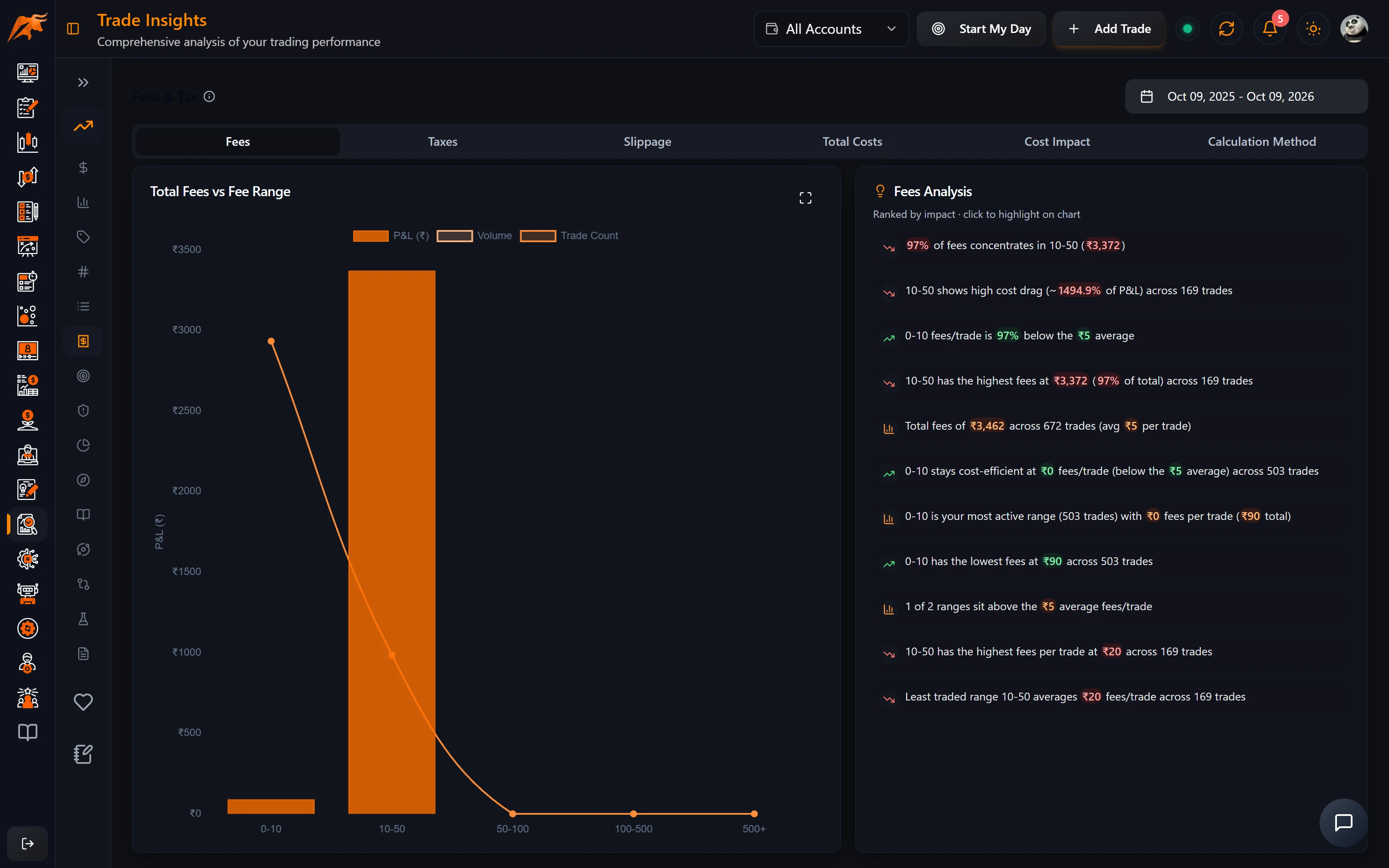Toggle the Volume legend series

point(474,236)
